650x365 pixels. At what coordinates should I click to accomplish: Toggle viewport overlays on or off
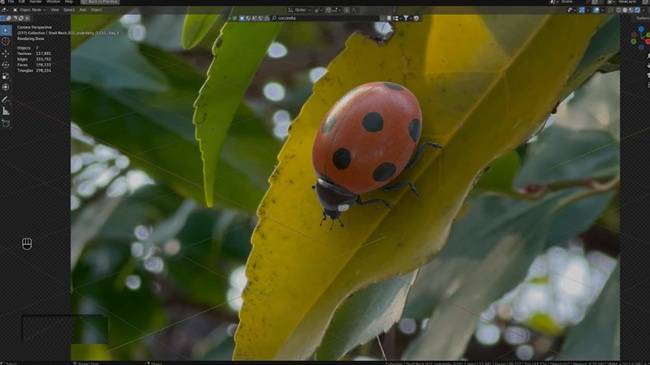(x=597, y=10)
